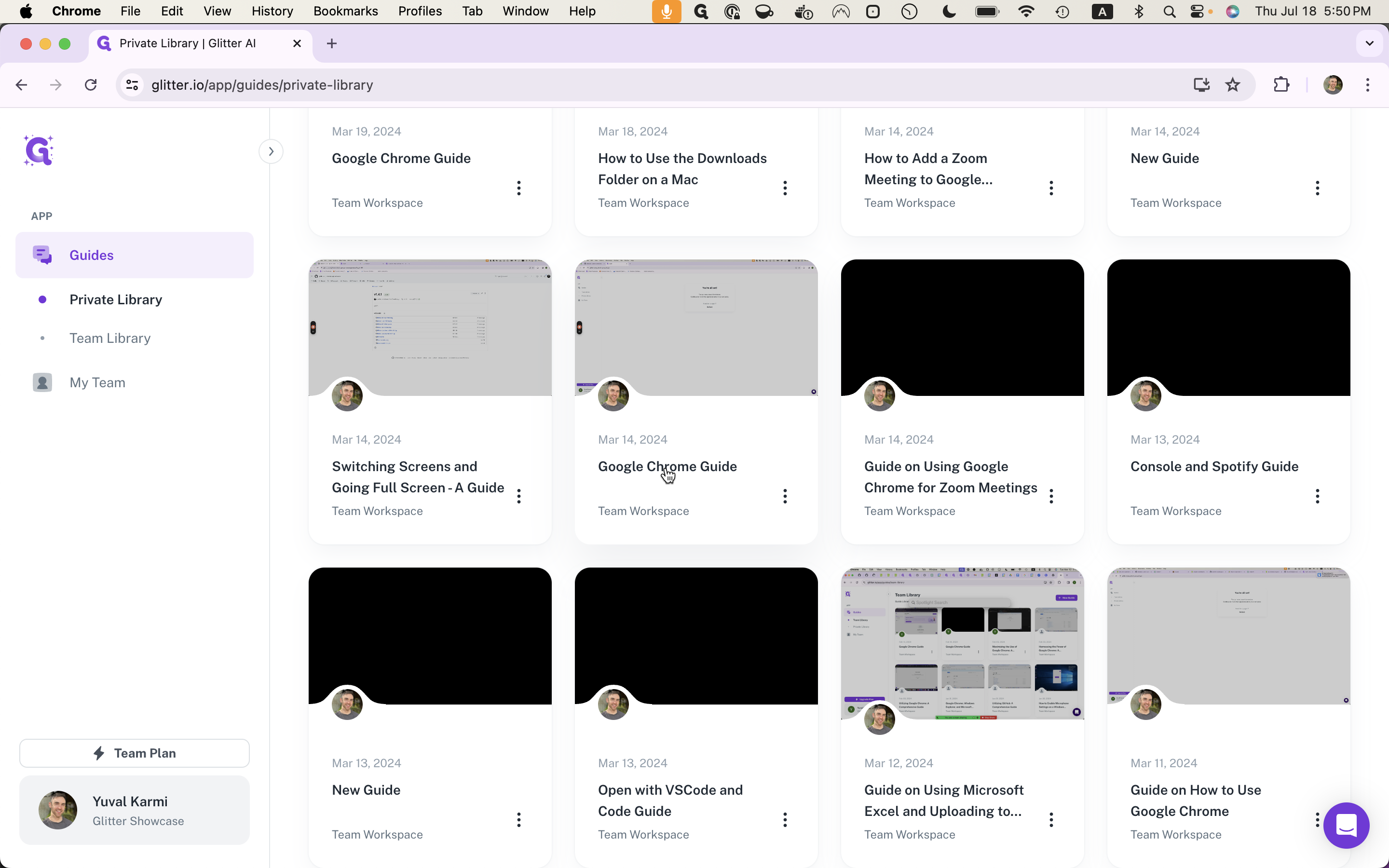Open Control Center in menu bar
This screenshot has width=1389, height=868.
1198,12
